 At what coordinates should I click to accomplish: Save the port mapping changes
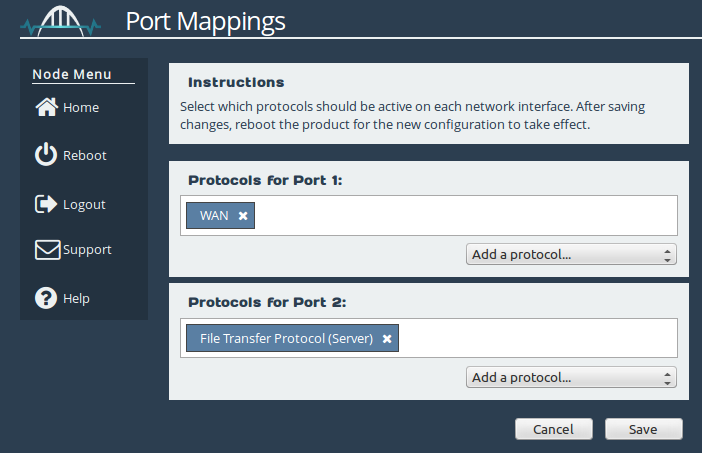643,429
